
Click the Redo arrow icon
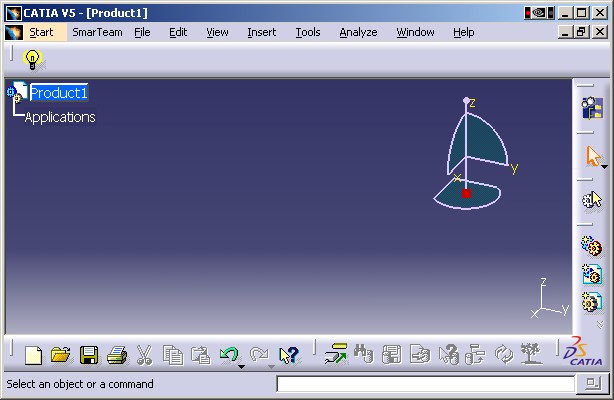tap(259, 355)
